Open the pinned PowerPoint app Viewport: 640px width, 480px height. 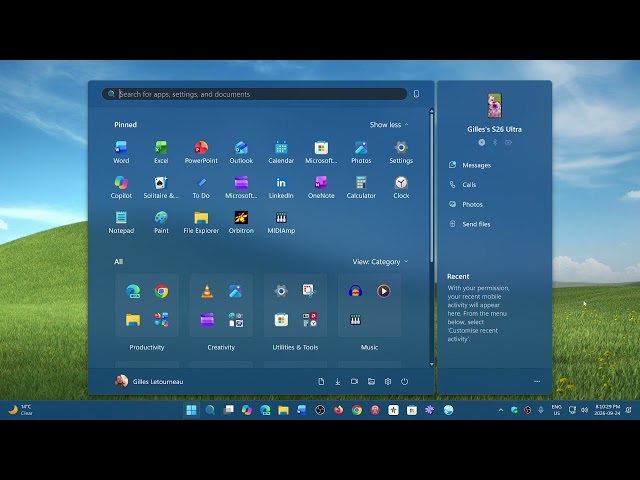[x=201, y=152]
